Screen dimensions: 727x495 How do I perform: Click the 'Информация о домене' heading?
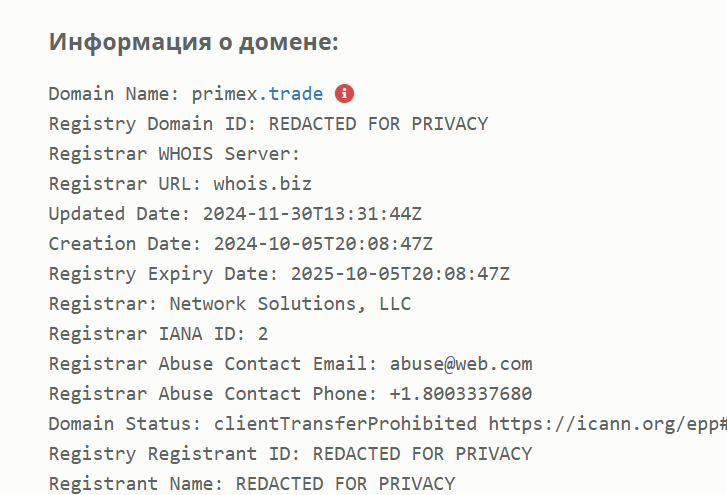pos(194,42)
